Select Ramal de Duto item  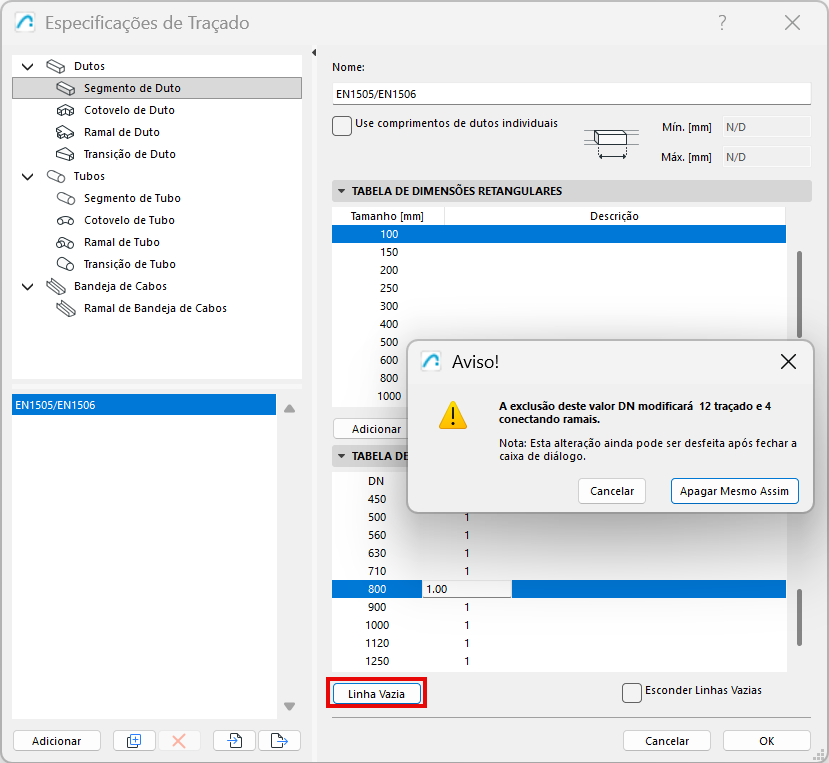click(x=122, y=132)
